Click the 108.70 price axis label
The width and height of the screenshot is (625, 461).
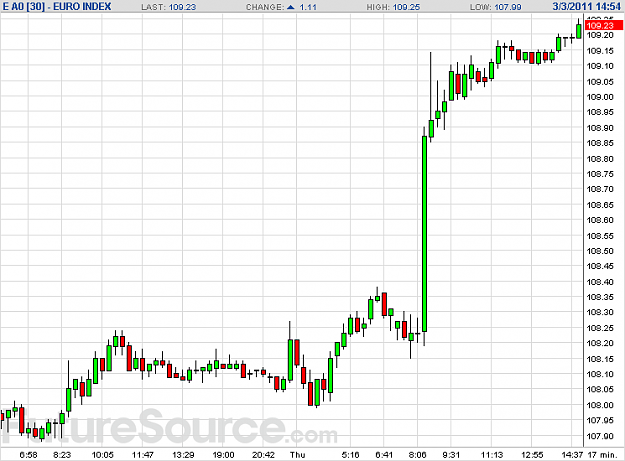tap(600, 189)
